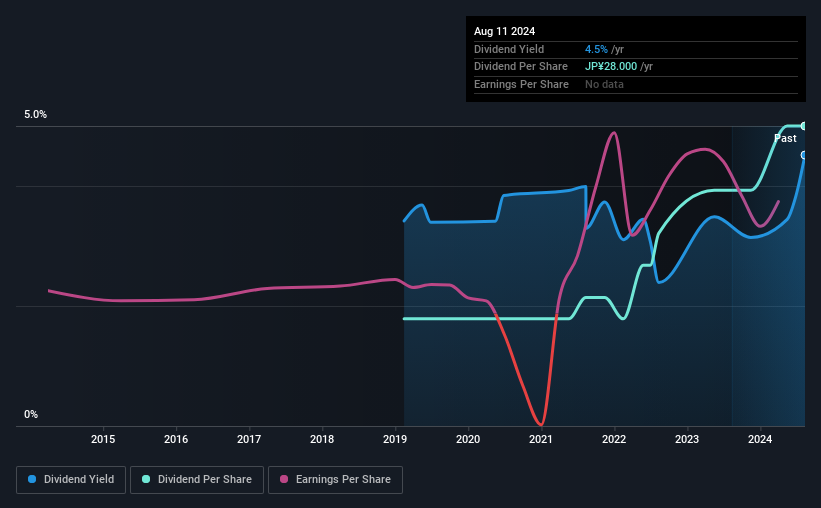Click the blue Dividend Yield legend dot
The width and height of the screenshot is (821, 508).
pos(32,479)
